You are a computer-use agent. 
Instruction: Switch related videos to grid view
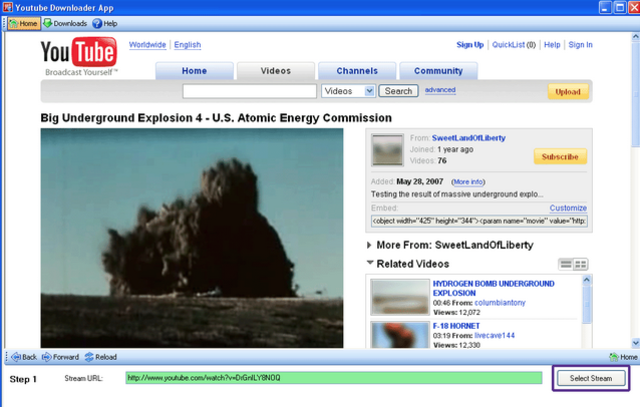(x=580, y=265)
